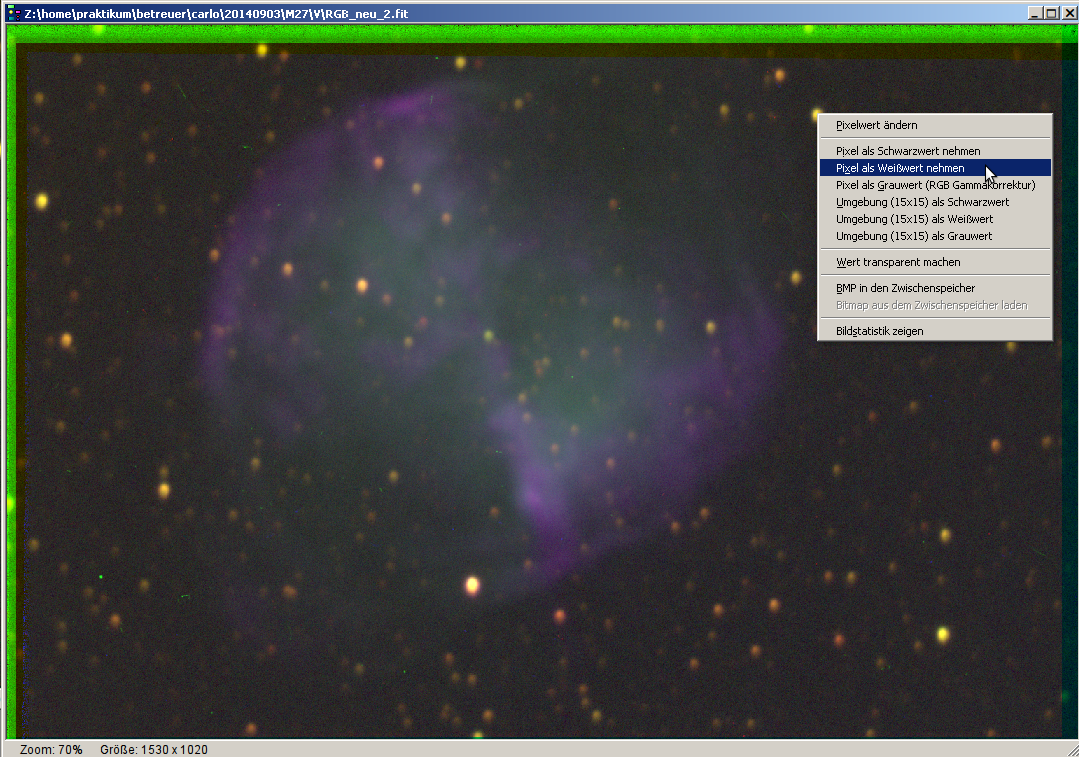Image resolution: width=1079 pixels, height=757 pixels.
Task: Select "Pixel als Schwarzwert nehmen"
Action: point(908,151)
